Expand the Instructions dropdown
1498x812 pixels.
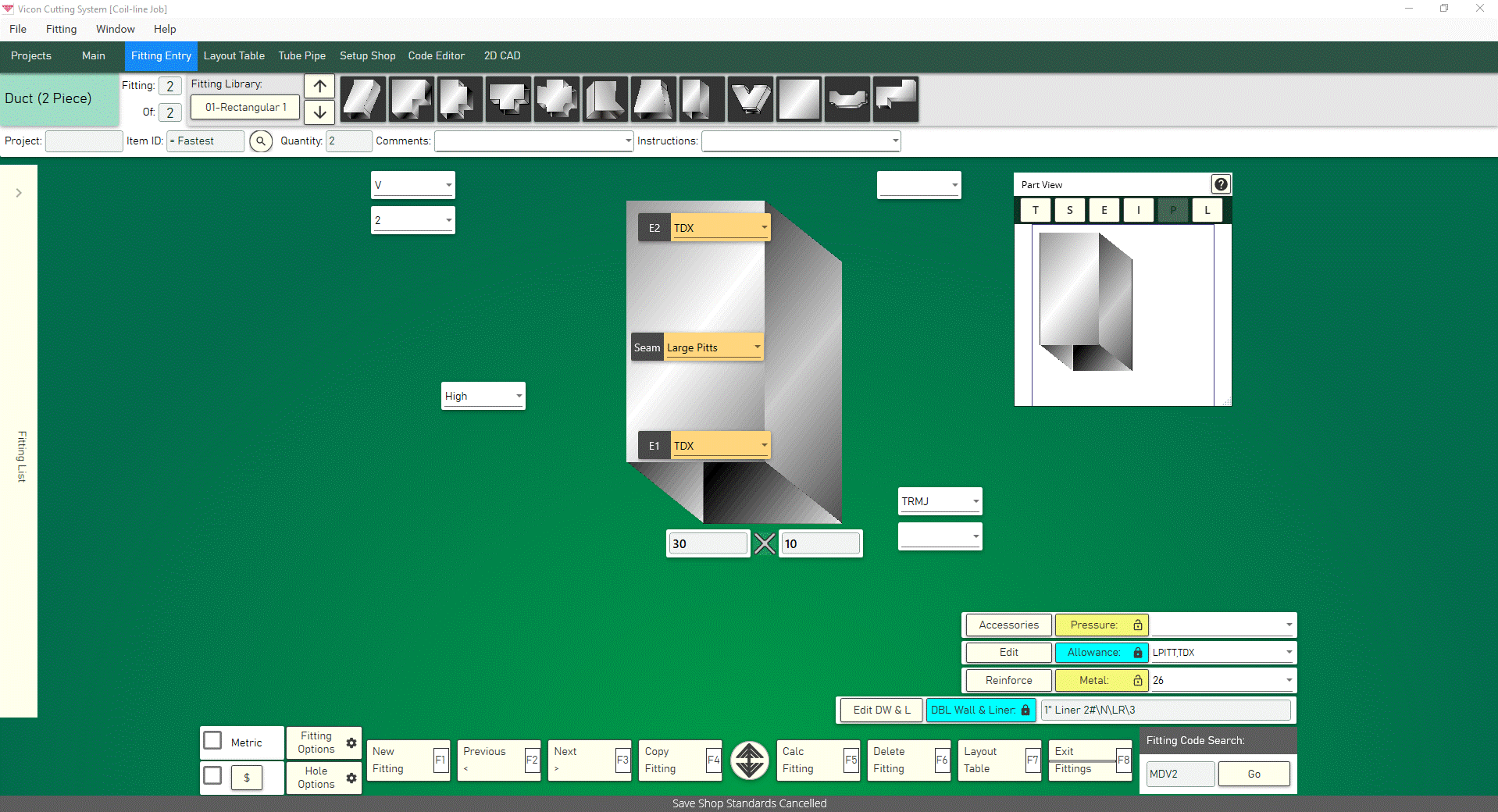[x=895, y=141]
